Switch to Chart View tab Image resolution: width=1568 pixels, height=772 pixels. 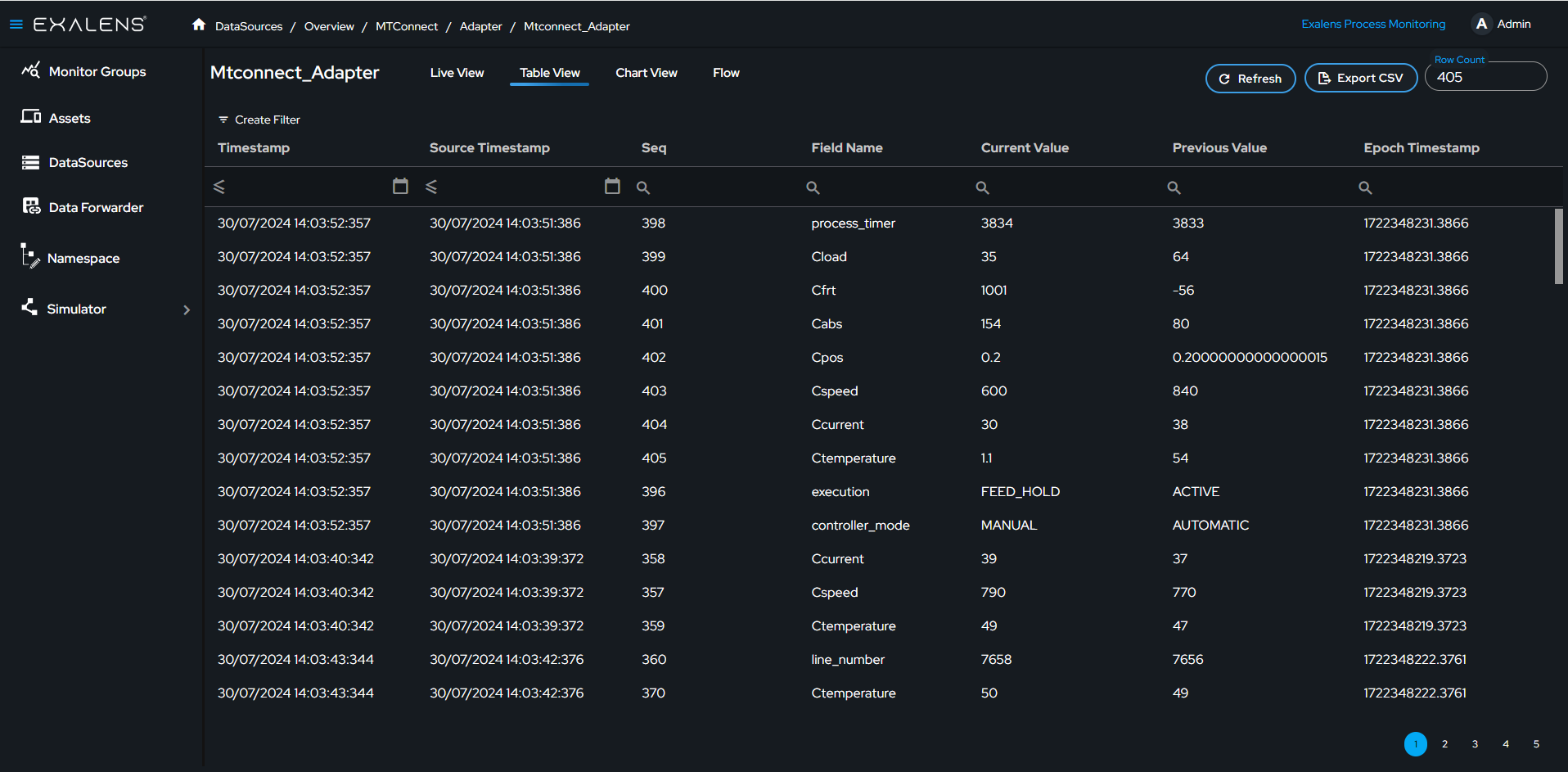647,73
